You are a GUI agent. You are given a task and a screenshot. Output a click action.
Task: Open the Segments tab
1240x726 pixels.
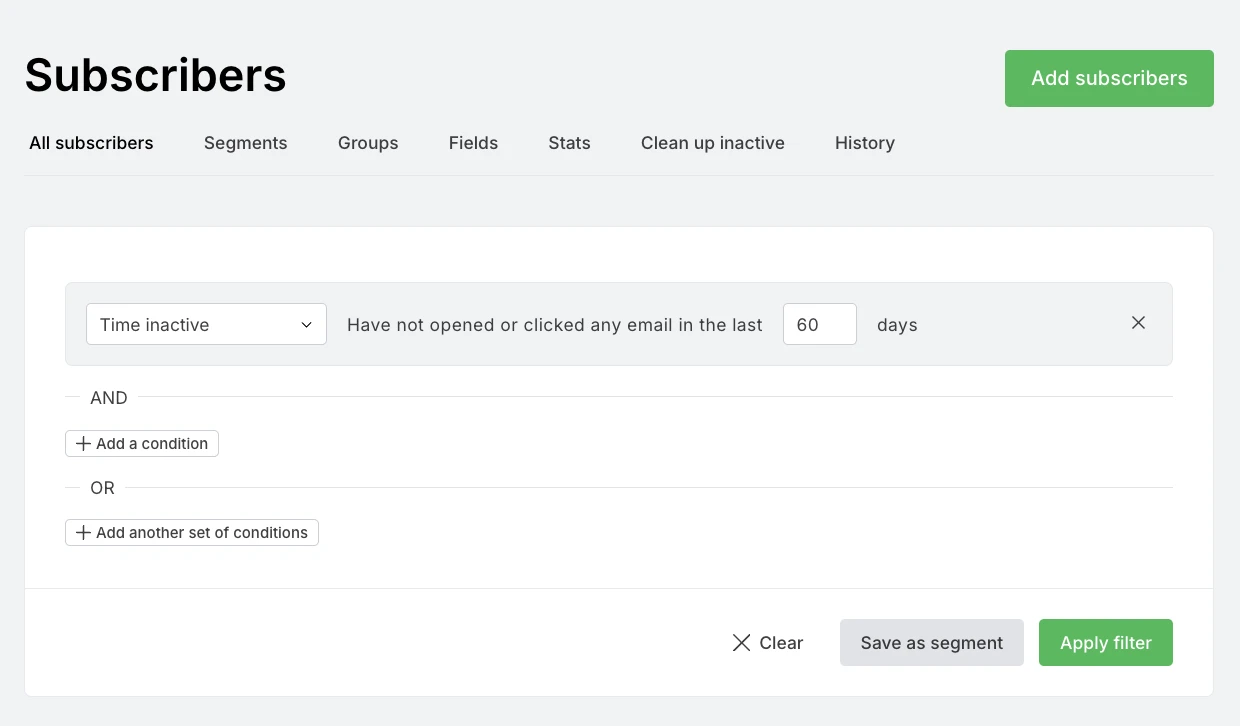pyautogui.click(x=245, y=143)
